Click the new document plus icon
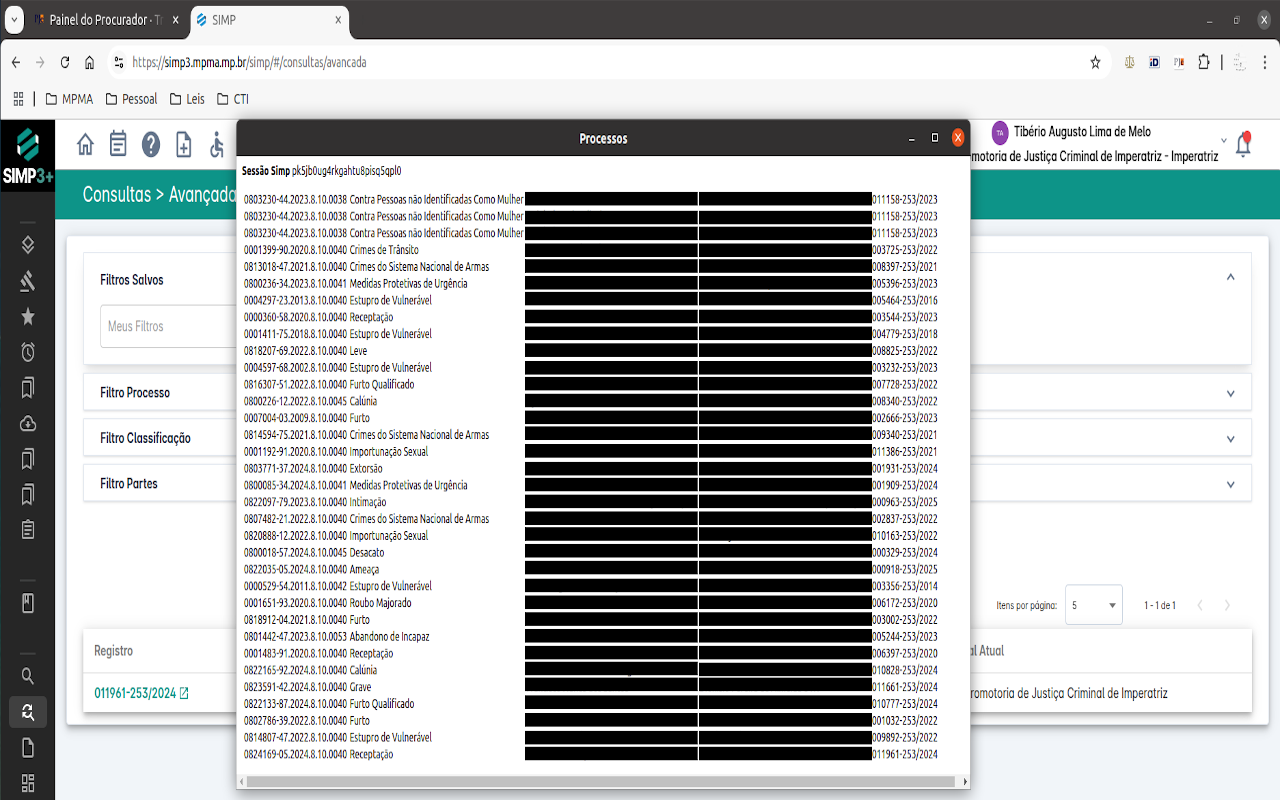Image resolution: width=1280 pixels, height=800 pixels. (184, 145)
